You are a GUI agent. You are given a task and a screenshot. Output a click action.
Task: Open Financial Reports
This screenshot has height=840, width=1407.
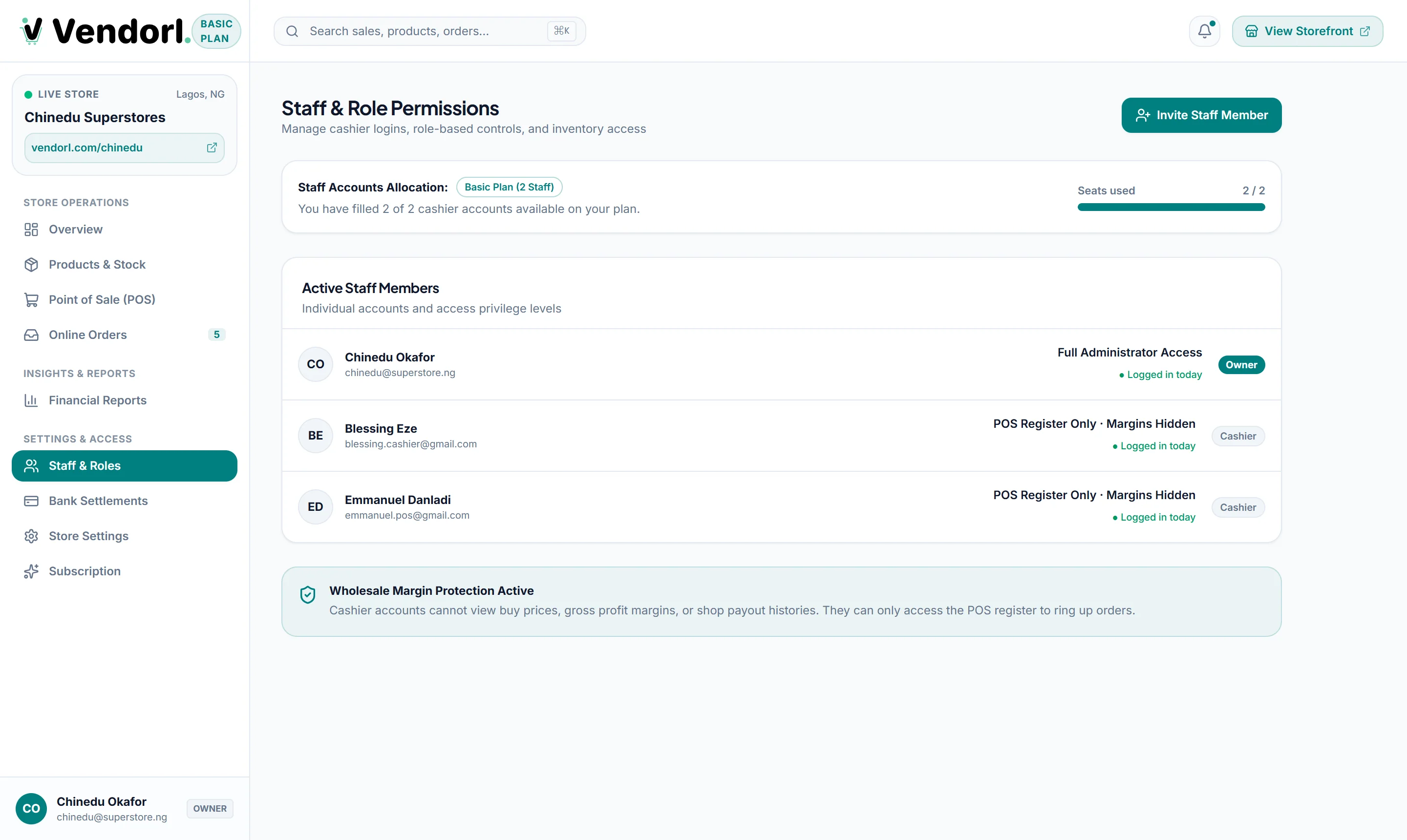pyautogui.click(x=125, y=400)
